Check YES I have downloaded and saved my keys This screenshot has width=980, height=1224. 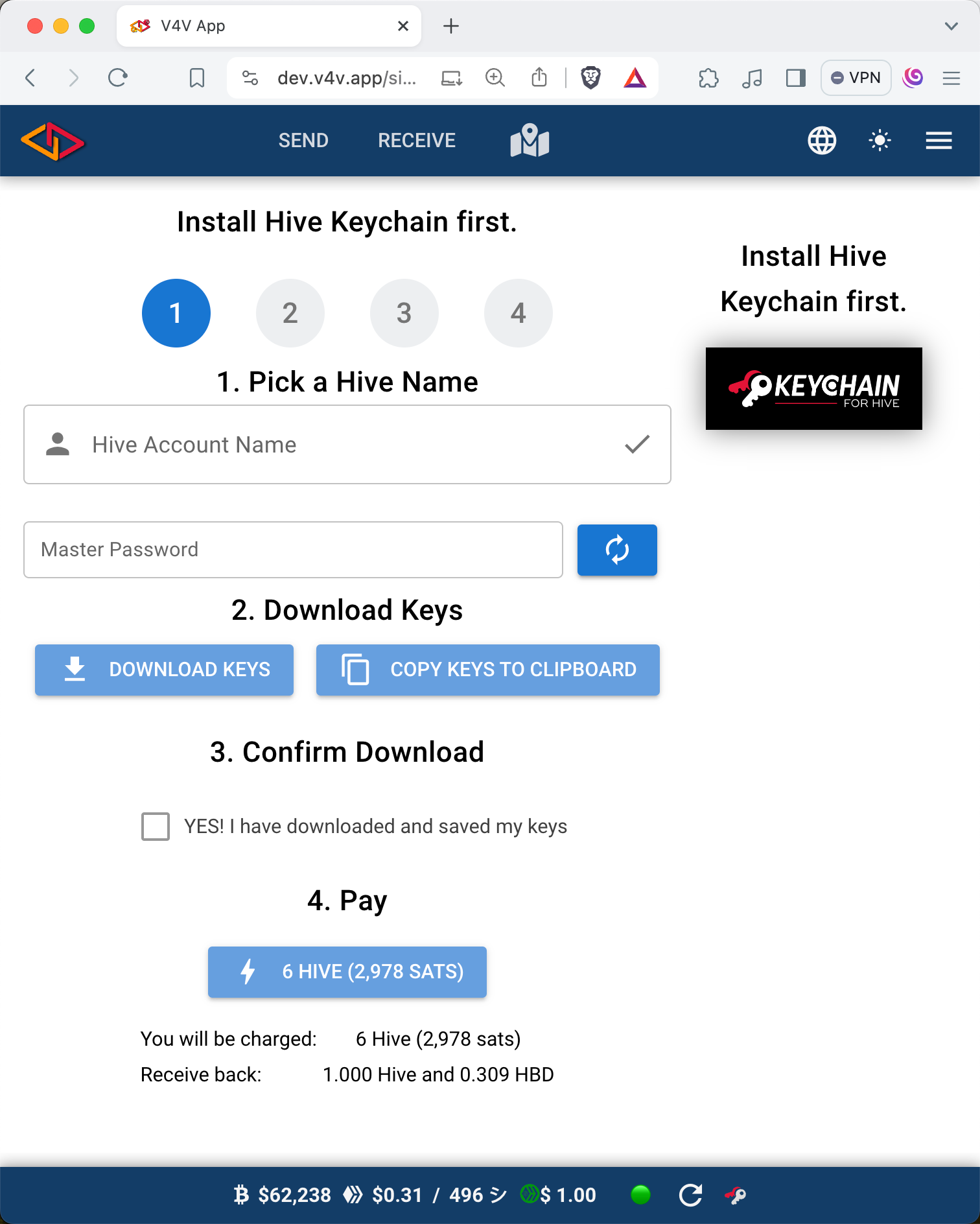156,827
